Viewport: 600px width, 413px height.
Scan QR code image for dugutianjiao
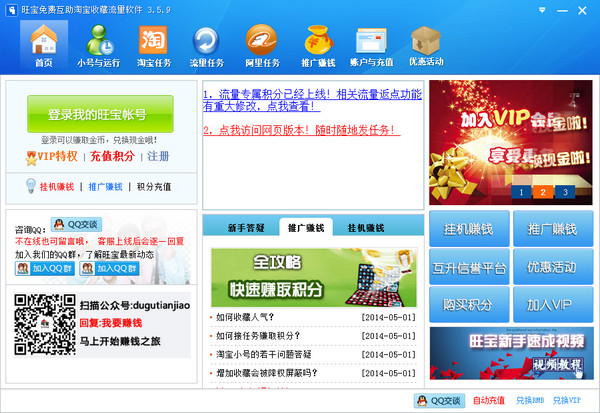pyautogui.click(x=45, y=324)
